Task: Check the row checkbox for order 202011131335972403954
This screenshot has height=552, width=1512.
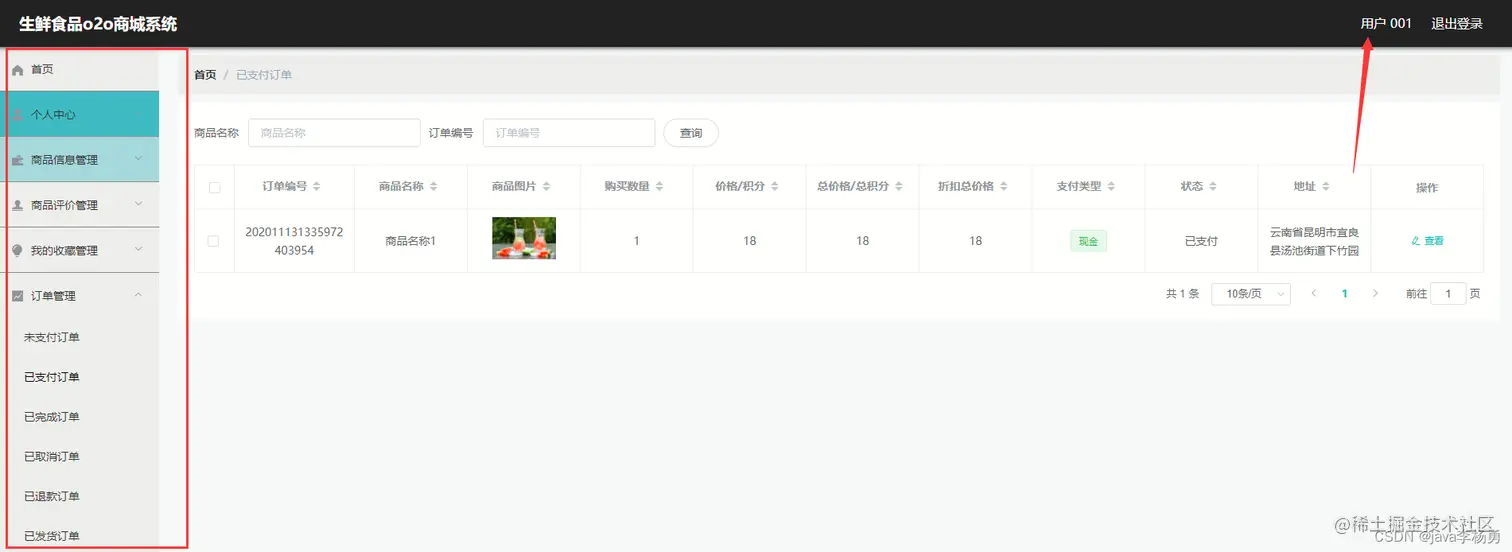Action: (212, 241)
